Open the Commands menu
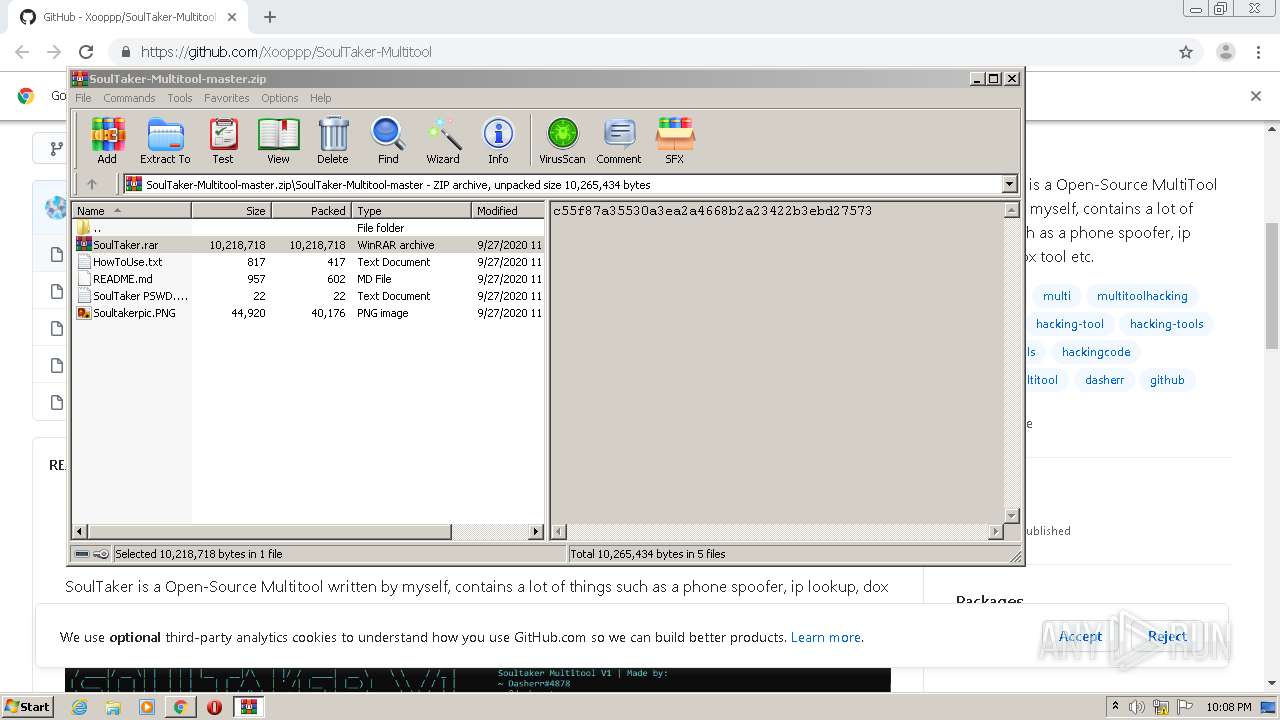Viewport: 1280px width, 720px height. click(x=129, y=98)
